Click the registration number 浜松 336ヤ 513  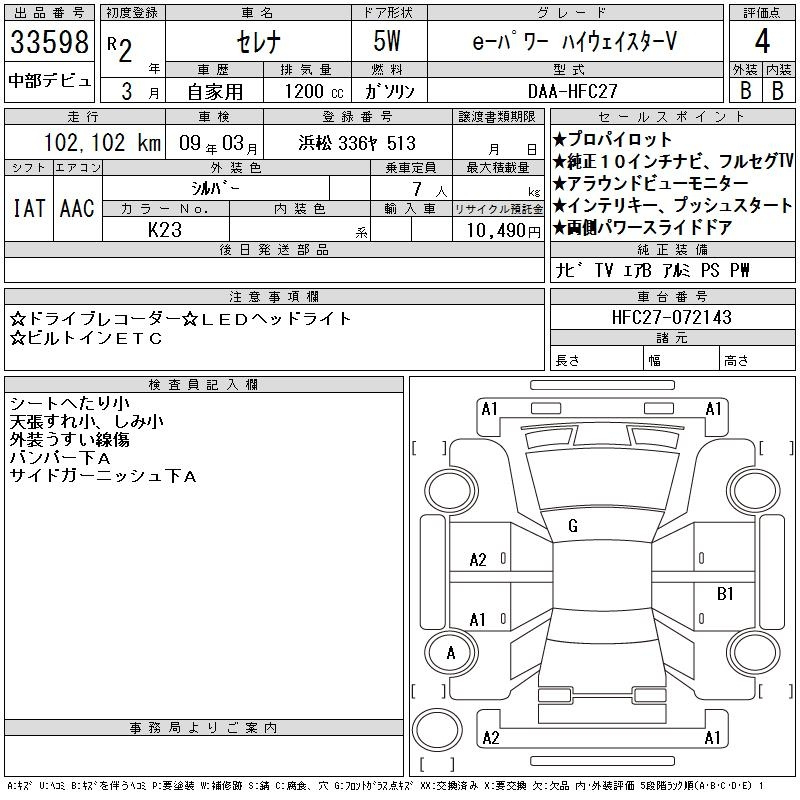357,143
